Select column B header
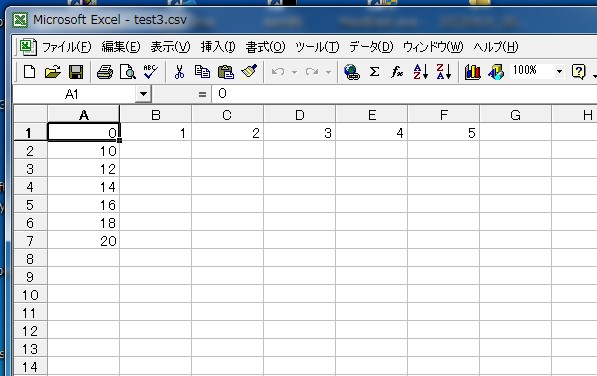The height and width of the screenshot is (376, 597). coord(155,115)
